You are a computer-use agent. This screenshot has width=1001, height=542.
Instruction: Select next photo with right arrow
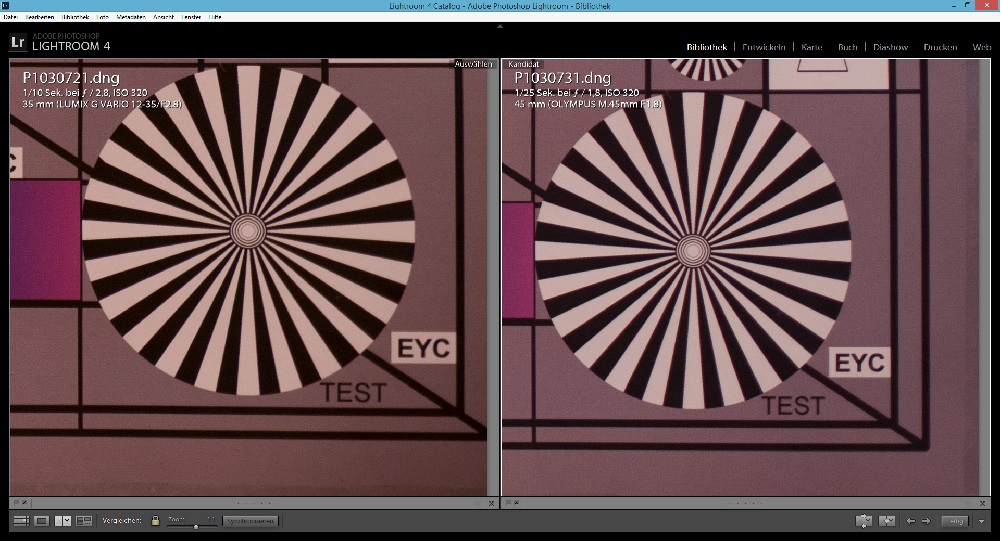pos(926,521)
